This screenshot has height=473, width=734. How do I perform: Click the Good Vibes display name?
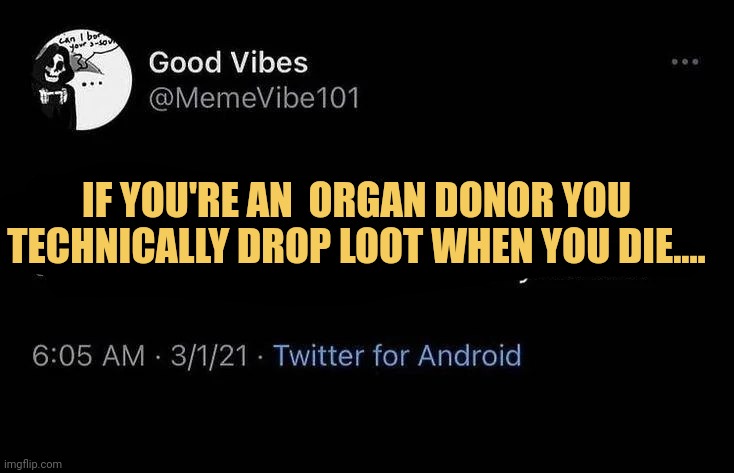(x=228, y=63)
